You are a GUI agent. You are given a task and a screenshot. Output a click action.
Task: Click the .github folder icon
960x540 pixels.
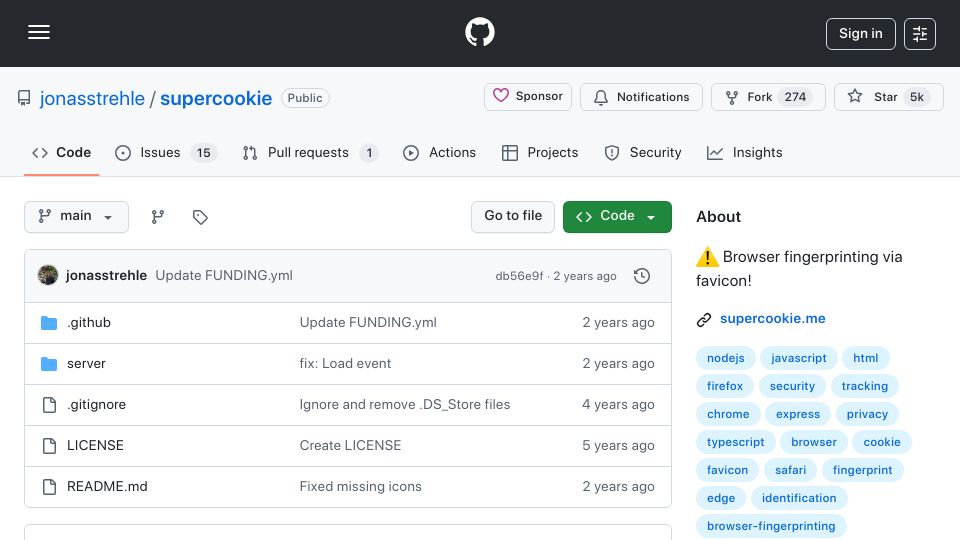click(49, 323)
